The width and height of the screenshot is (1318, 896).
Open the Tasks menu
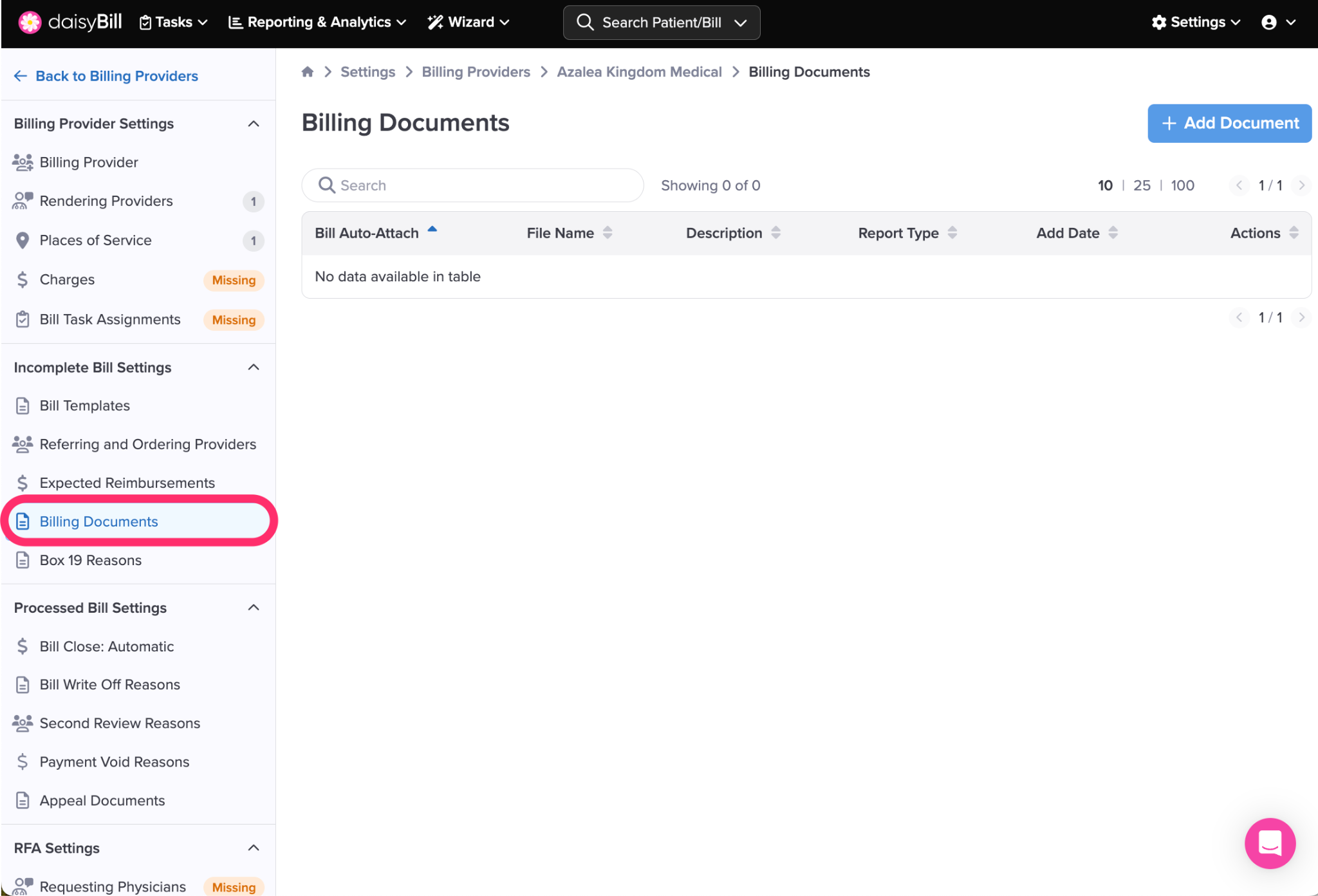(x=173, y=23)
